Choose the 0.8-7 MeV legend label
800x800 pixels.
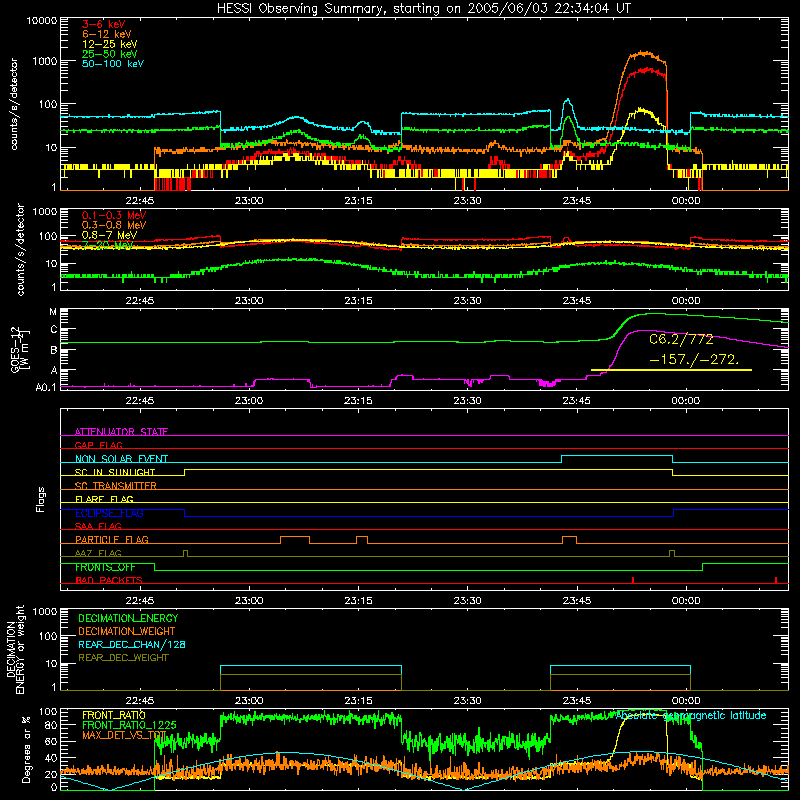(109, 235)
